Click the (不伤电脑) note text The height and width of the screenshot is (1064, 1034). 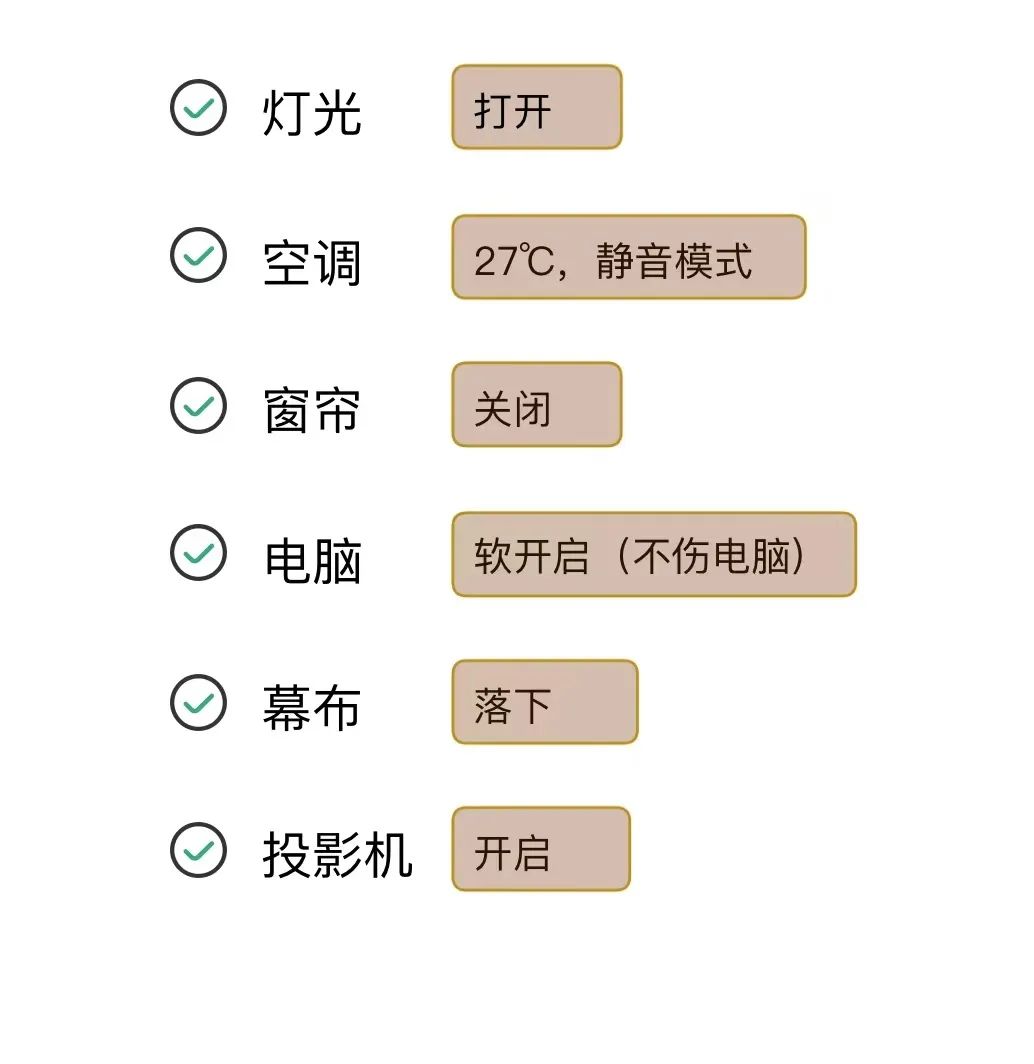click(x=711, y=557)
